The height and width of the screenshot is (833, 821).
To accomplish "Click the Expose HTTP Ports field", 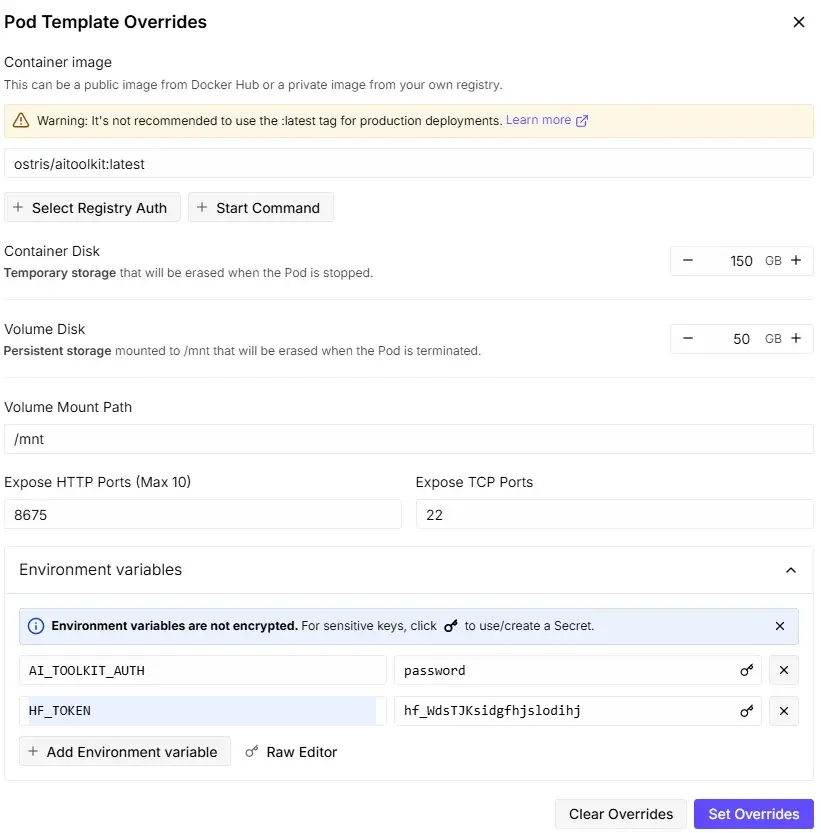I will [203, 515].
